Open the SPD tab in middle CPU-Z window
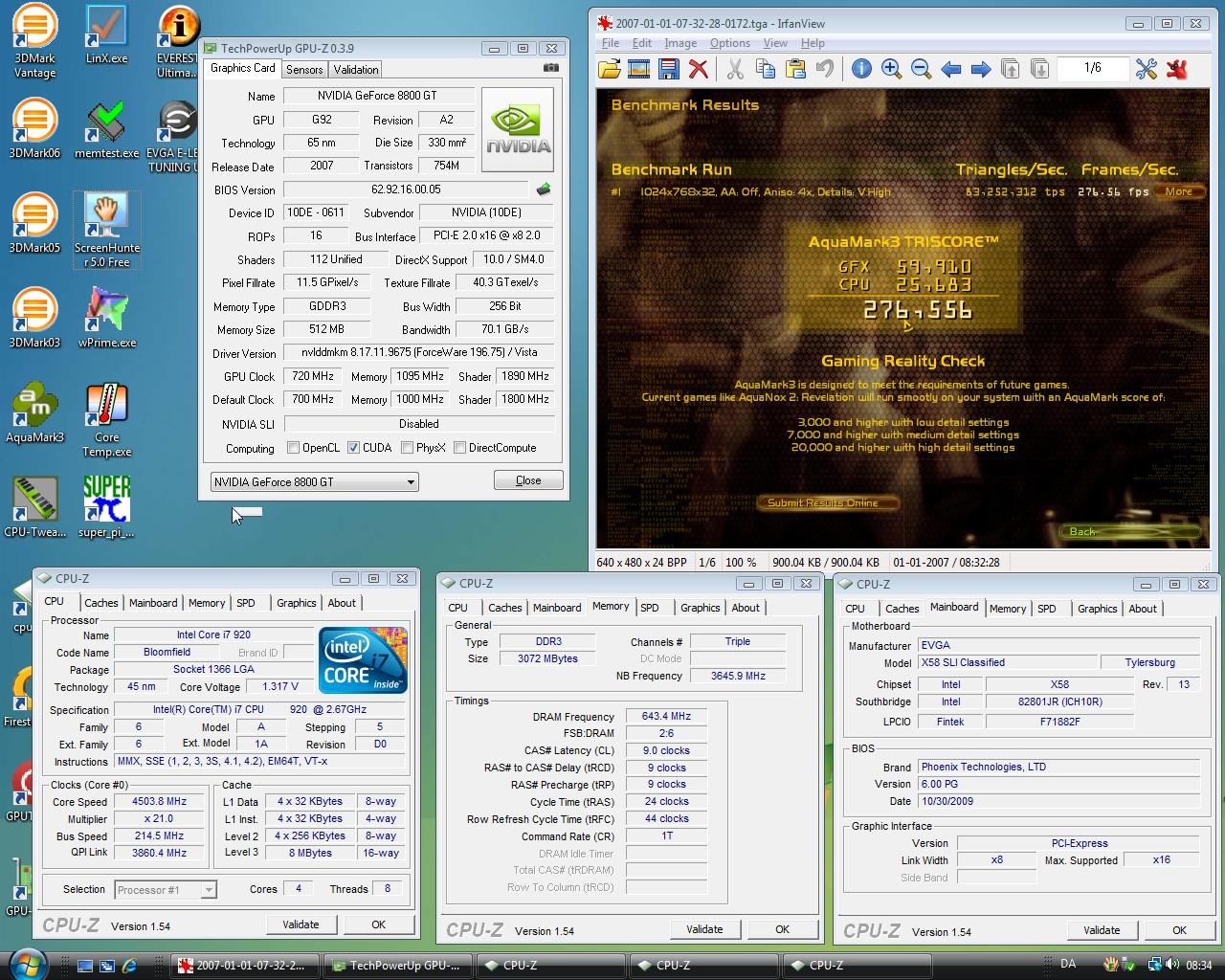Screen dimensions: 1225x980 650,608
